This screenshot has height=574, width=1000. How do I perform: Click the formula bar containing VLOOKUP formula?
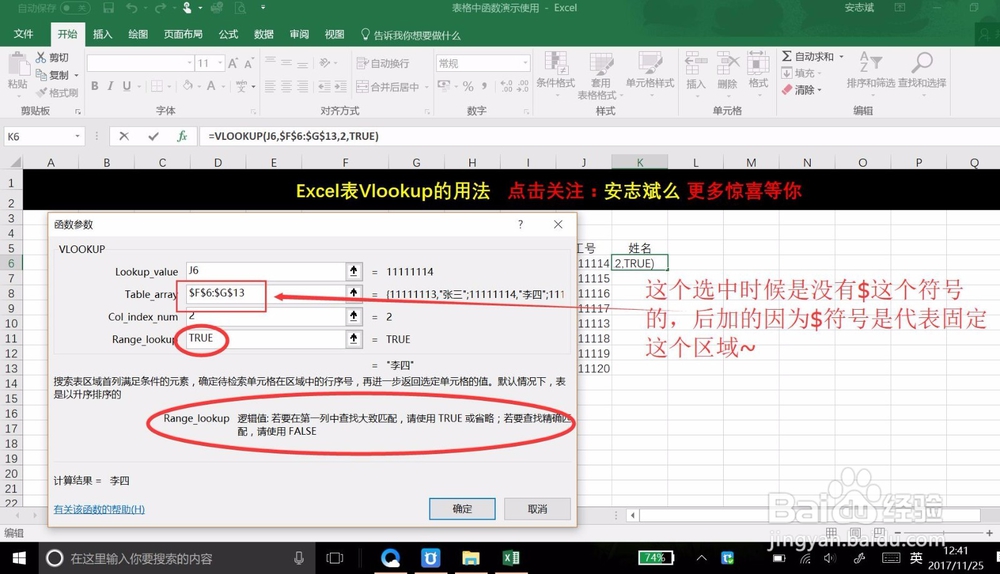point(598,136)
